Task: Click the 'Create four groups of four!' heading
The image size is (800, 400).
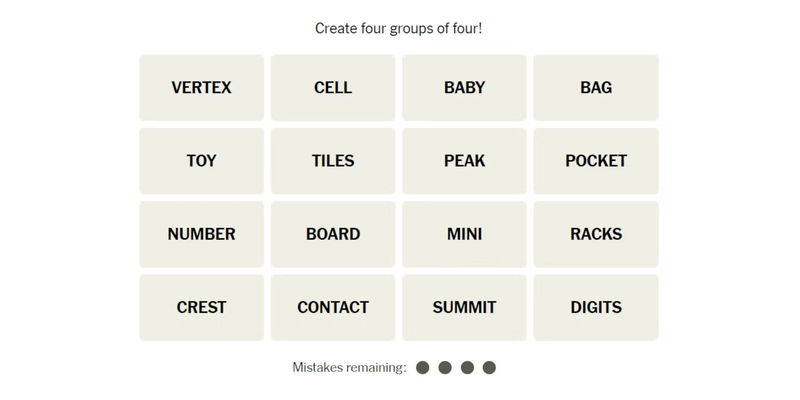Action: [x=399, y=28]
